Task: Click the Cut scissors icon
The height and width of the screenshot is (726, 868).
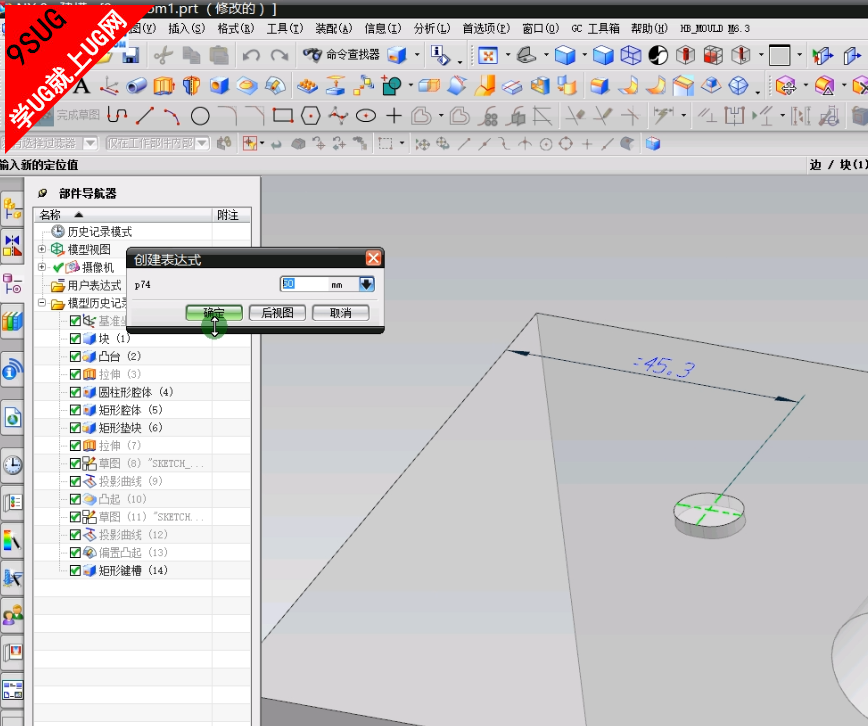Action: click(x=163, y=55)
